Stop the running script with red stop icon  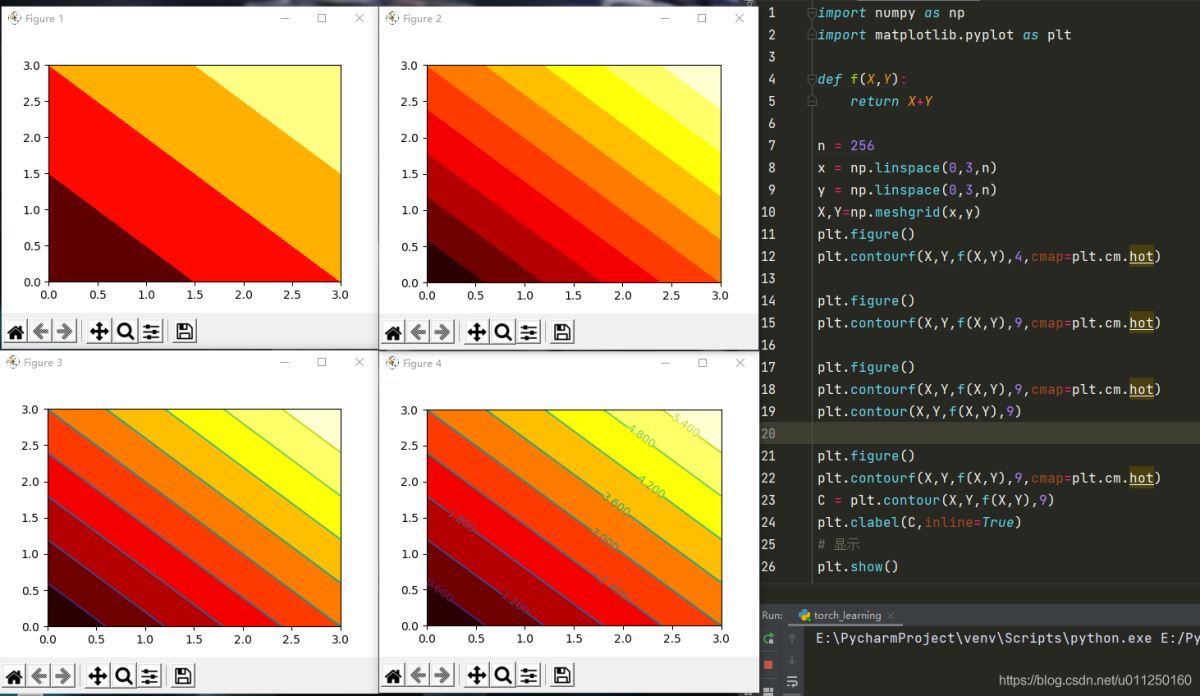[768, 663]
